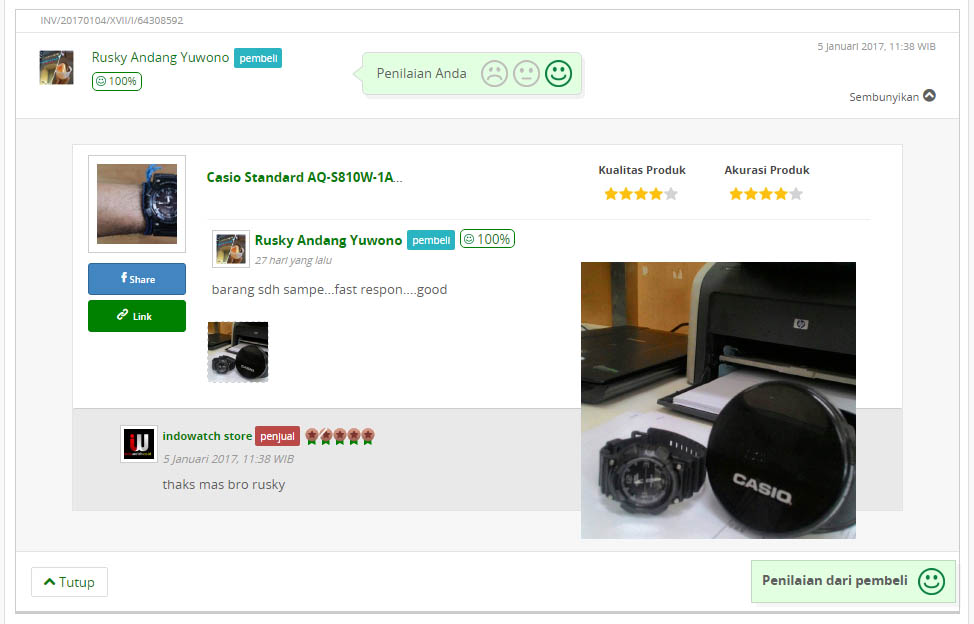The height and width of the screenshot is (624, 974).
Task: Click the green Link button
Action: (137, 316)
